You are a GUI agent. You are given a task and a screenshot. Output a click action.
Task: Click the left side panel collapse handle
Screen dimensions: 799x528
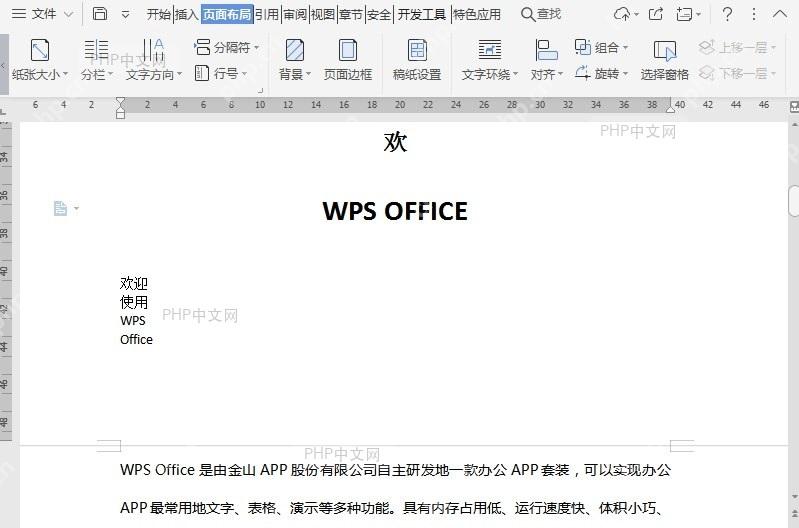[4, 65]
